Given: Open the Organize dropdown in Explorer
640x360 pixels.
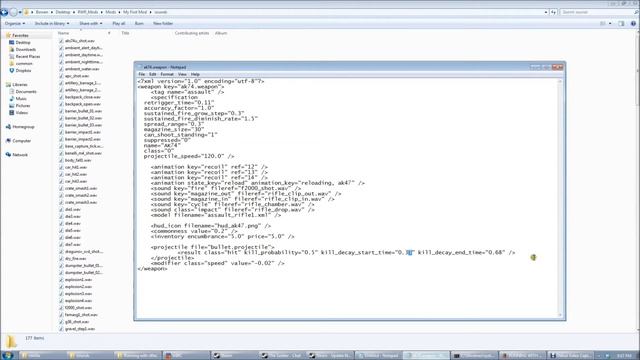Looking at the screenshot, I should [x=15, y=24].
